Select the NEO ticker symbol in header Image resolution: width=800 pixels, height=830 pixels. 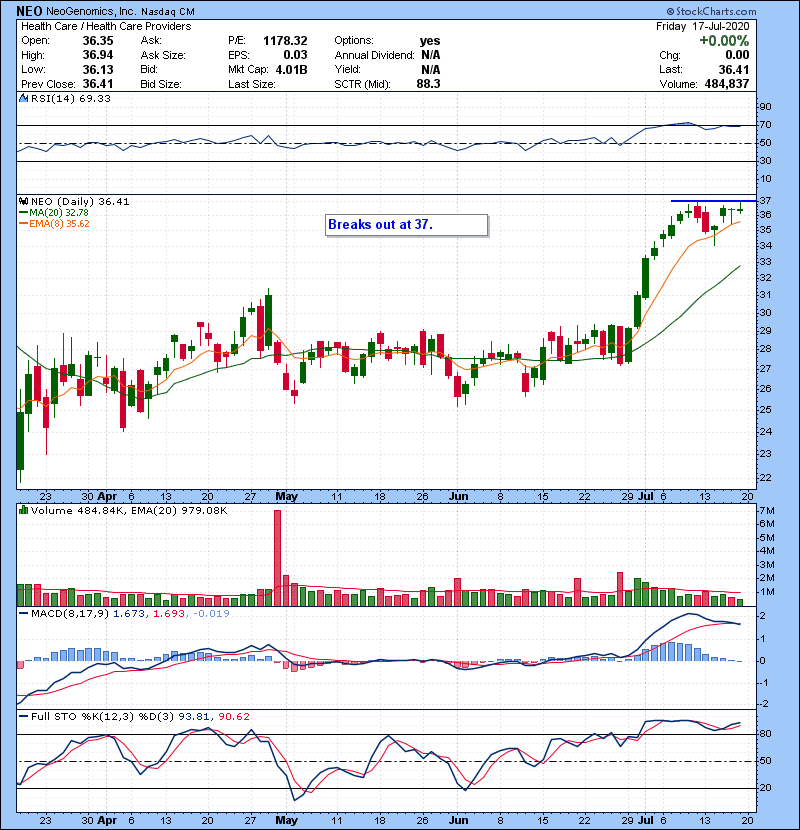[29, 11]
